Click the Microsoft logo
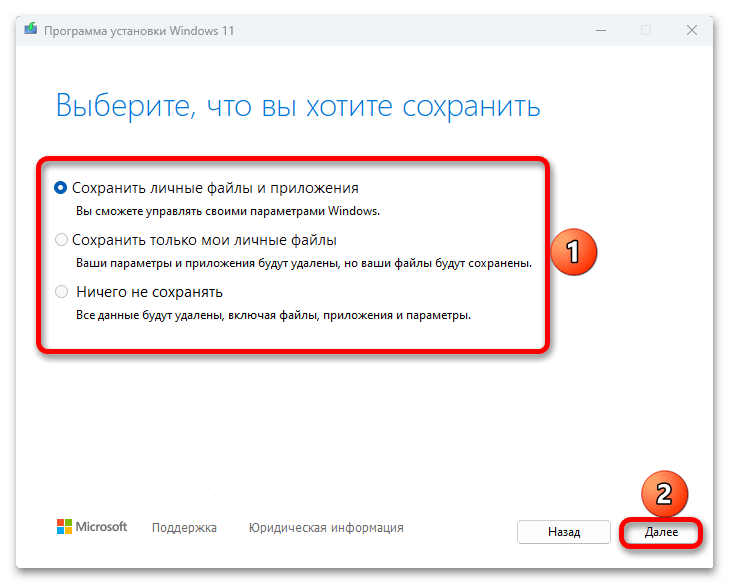The height and width of the screenshot is (584, 729). (92, 527)
